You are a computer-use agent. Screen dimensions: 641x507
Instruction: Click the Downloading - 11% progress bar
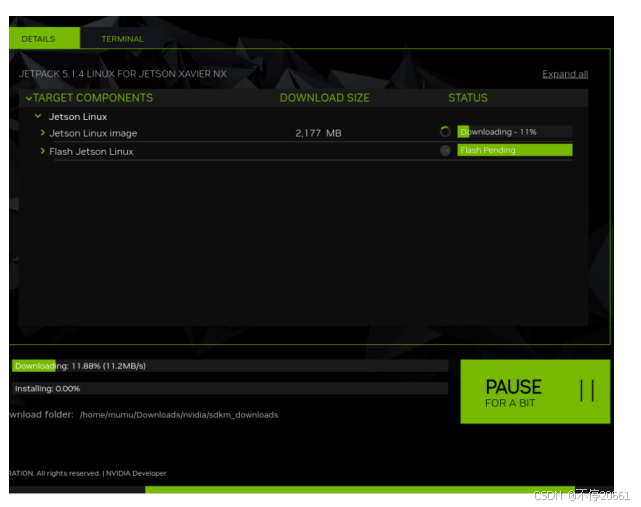coord(515,132)
